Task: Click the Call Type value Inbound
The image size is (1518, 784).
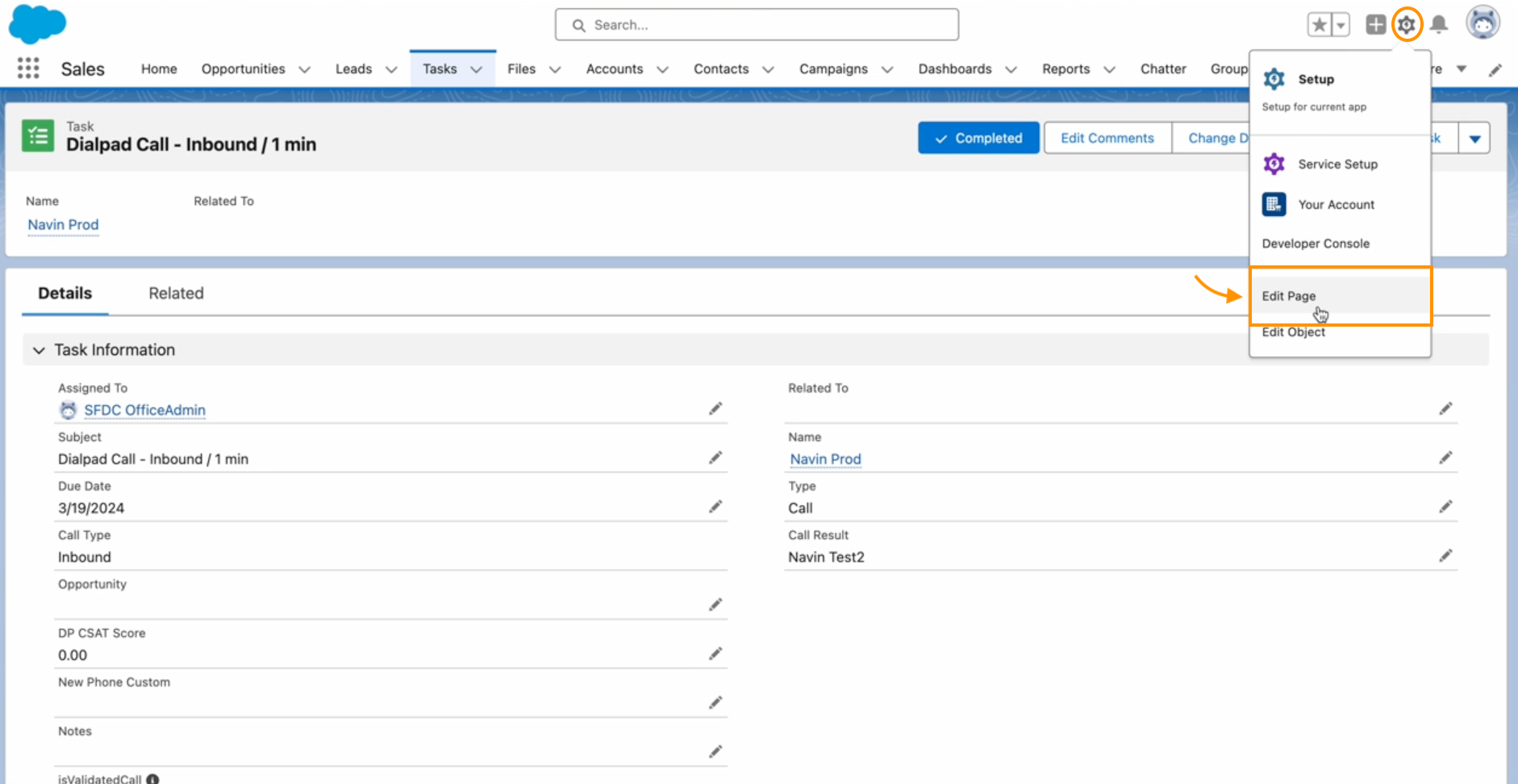Action: click(x=85, y=557)
